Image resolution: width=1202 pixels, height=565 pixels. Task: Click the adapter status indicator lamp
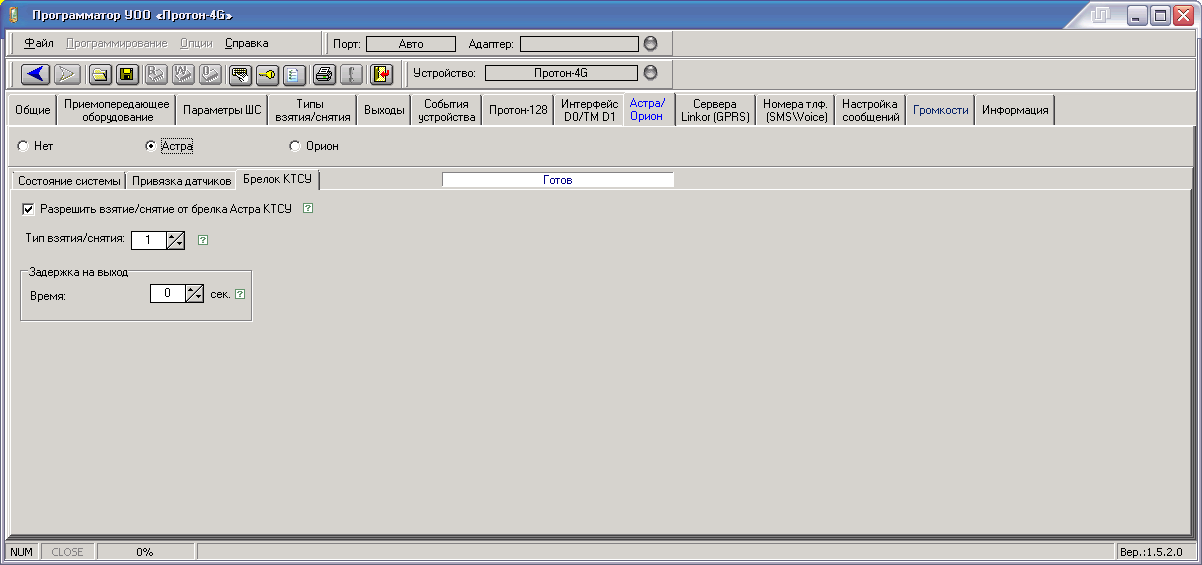pos(651,44)
